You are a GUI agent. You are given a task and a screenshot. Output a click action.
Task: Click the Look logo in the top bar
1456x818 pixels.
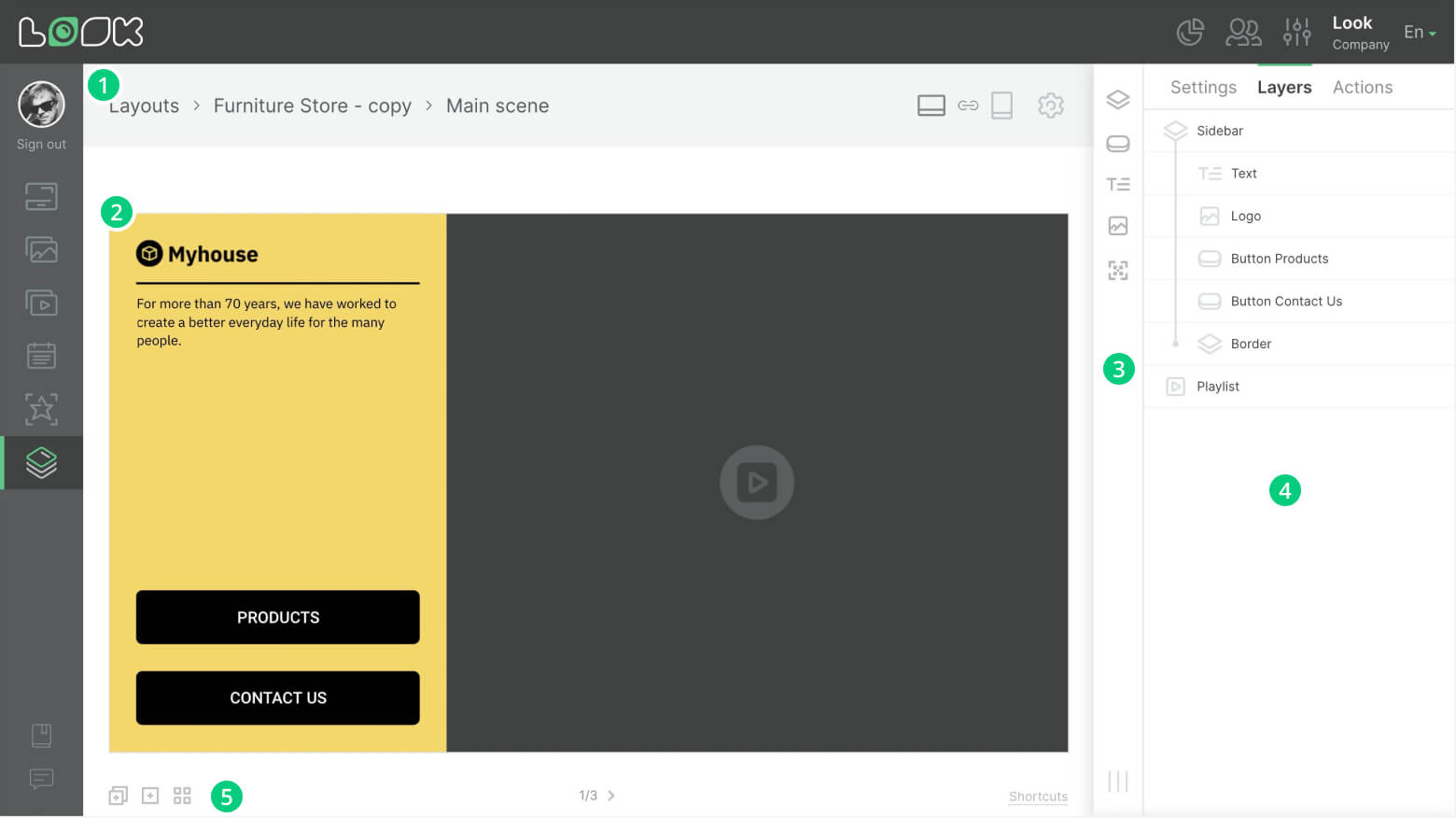click(81, 31)
